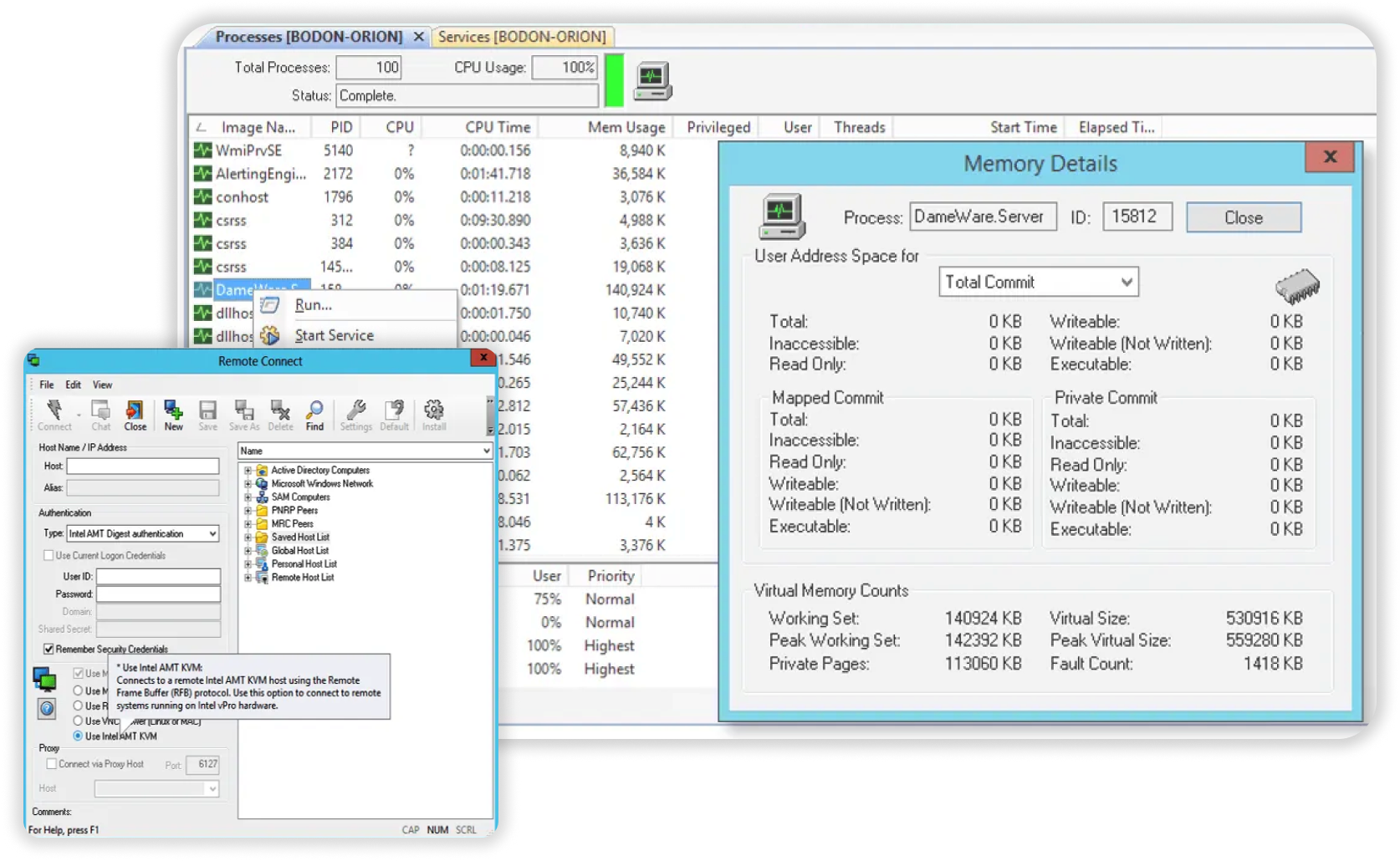Viewport: 1400px width, 861px height.
Task: Expand the MRC Peers node
Action: pyautogui.click(x=248, y=524)
